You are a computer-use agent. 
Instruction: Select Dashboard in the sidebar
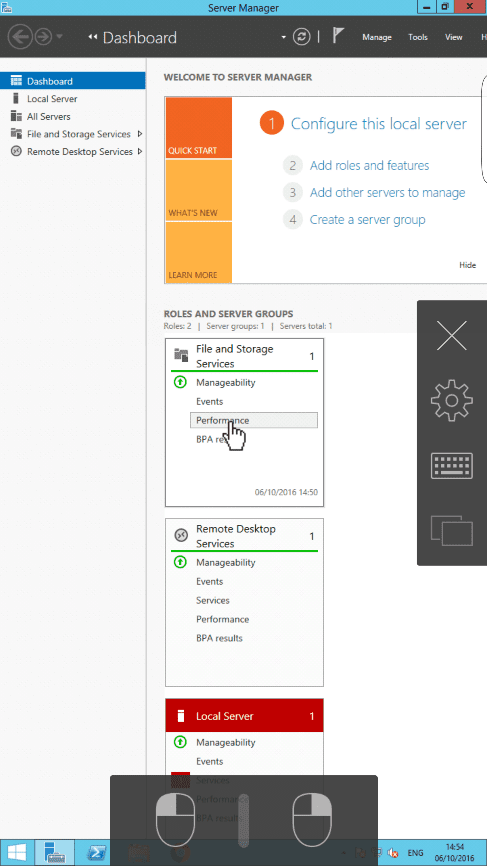(72, 81)
